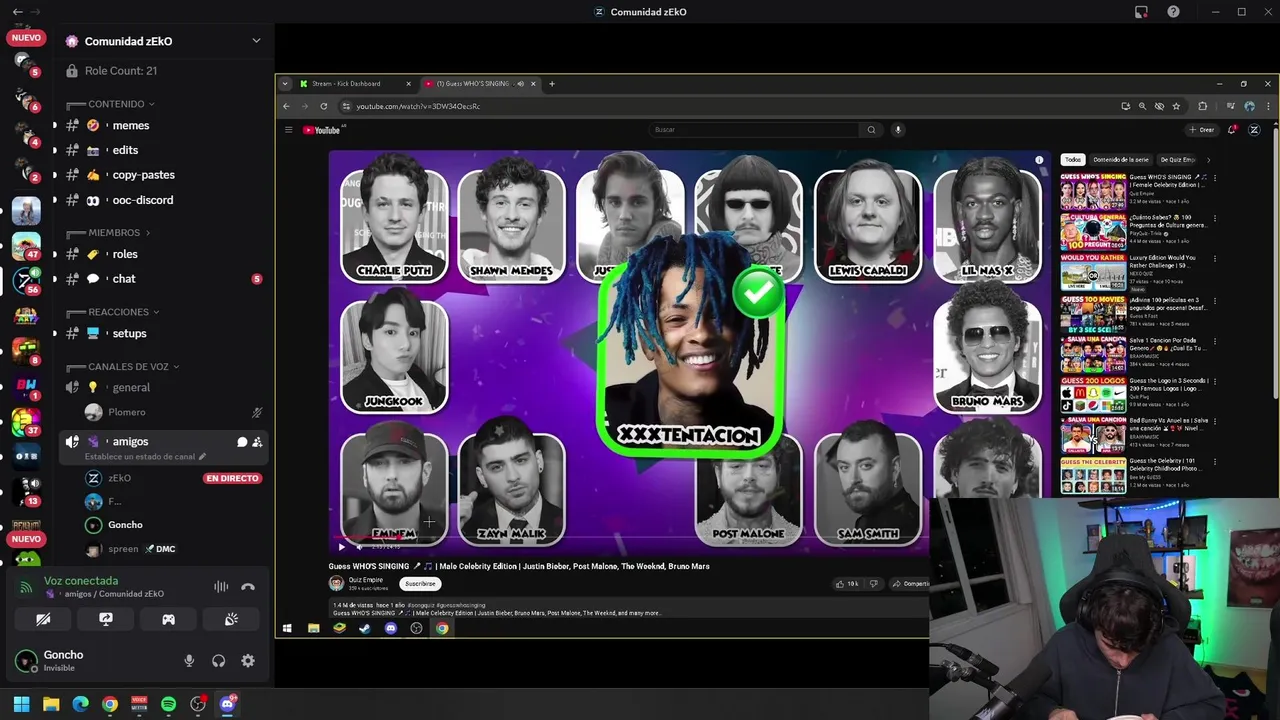Open the ooc-discord channel
This screenshot has height=720, width=1280.
163,200
